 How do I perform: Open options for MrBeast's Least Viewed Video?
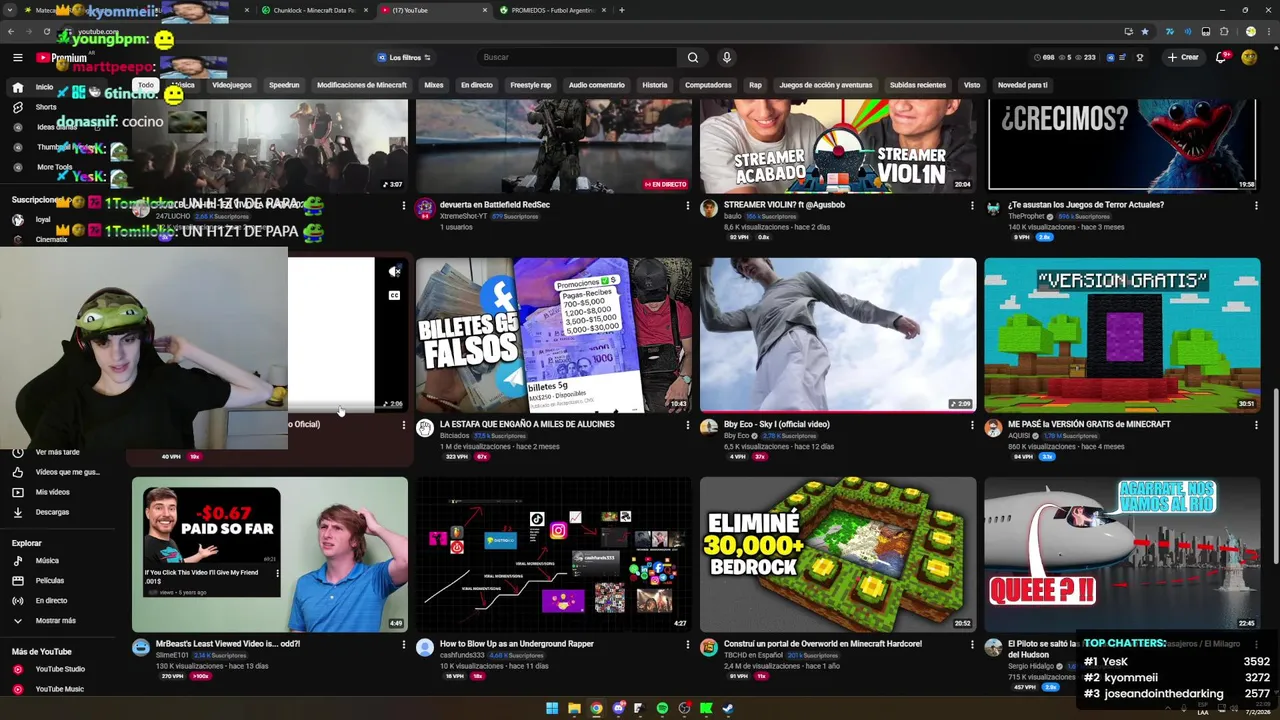point(403,645)
